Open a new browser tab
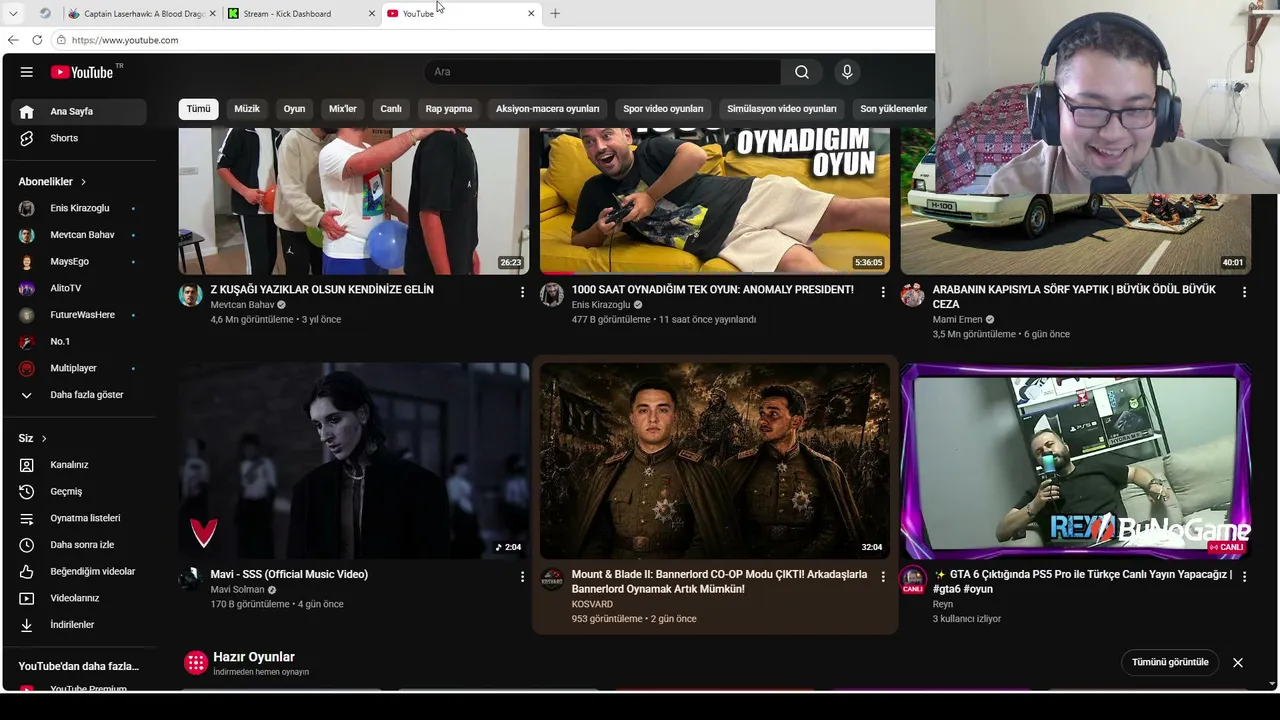The width and height of the screenshot is (1280, 720). pyautogui.click(x=555, y=13)
